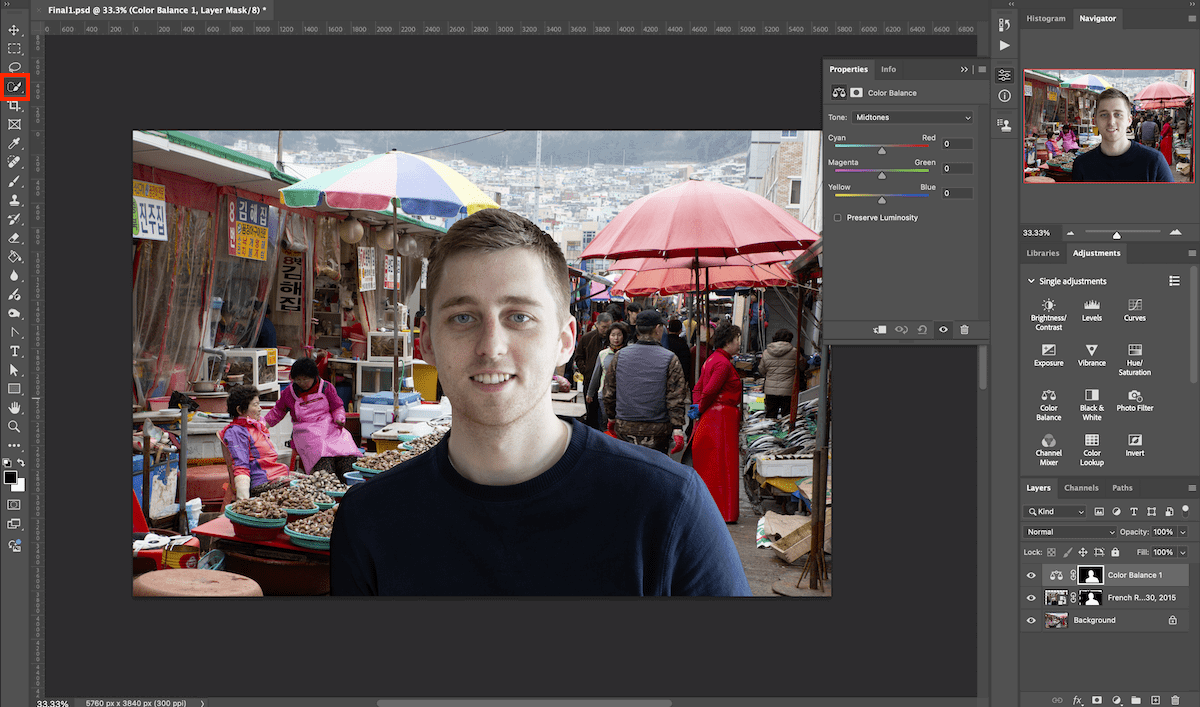Click the Quick Mask mode icon
The image size is (1200, 707).
click(x=14, y=504)
